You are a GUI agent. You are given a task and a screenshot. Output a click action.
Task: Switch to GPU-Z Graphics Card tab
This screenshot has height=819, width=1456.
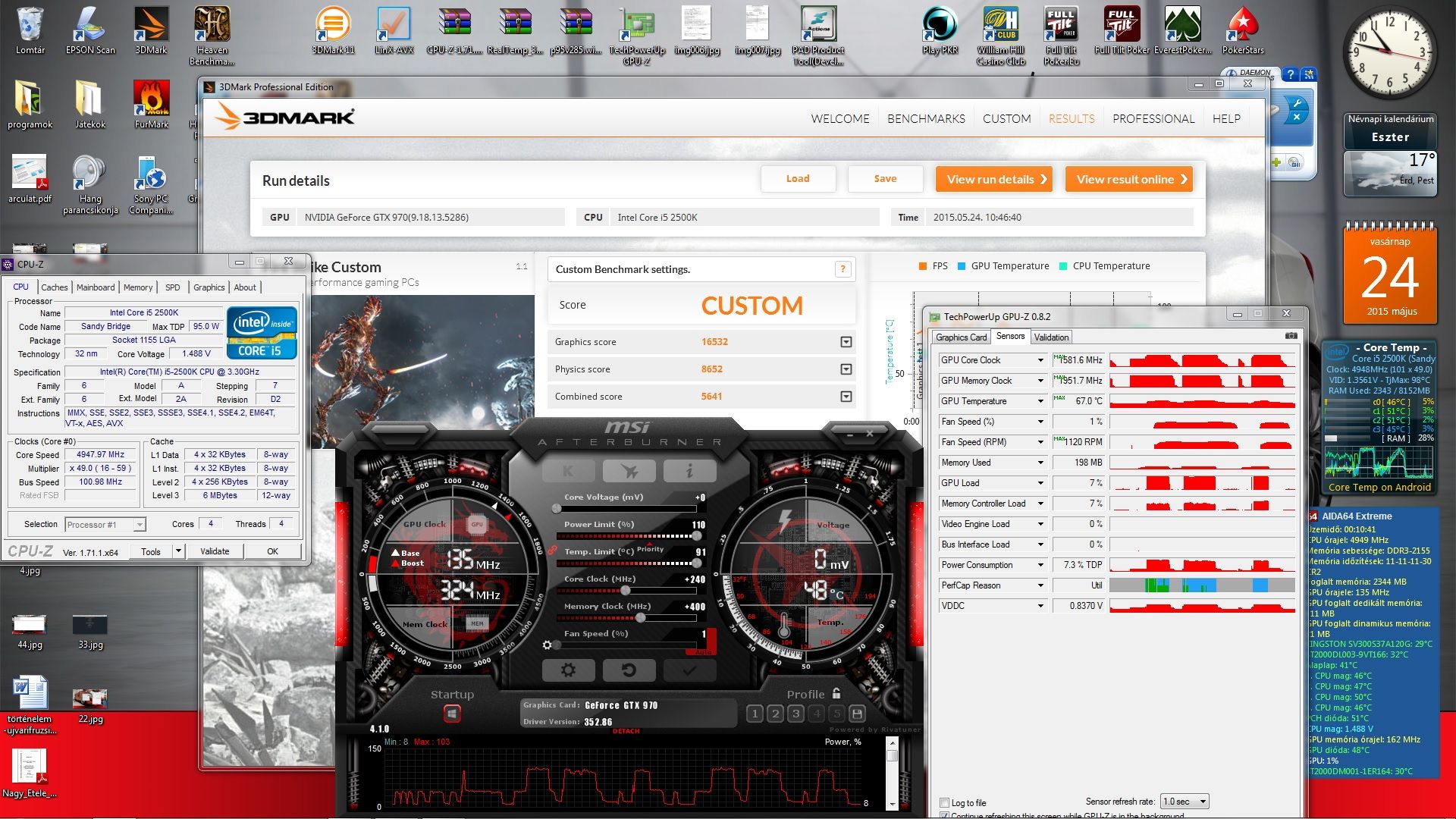962,337
